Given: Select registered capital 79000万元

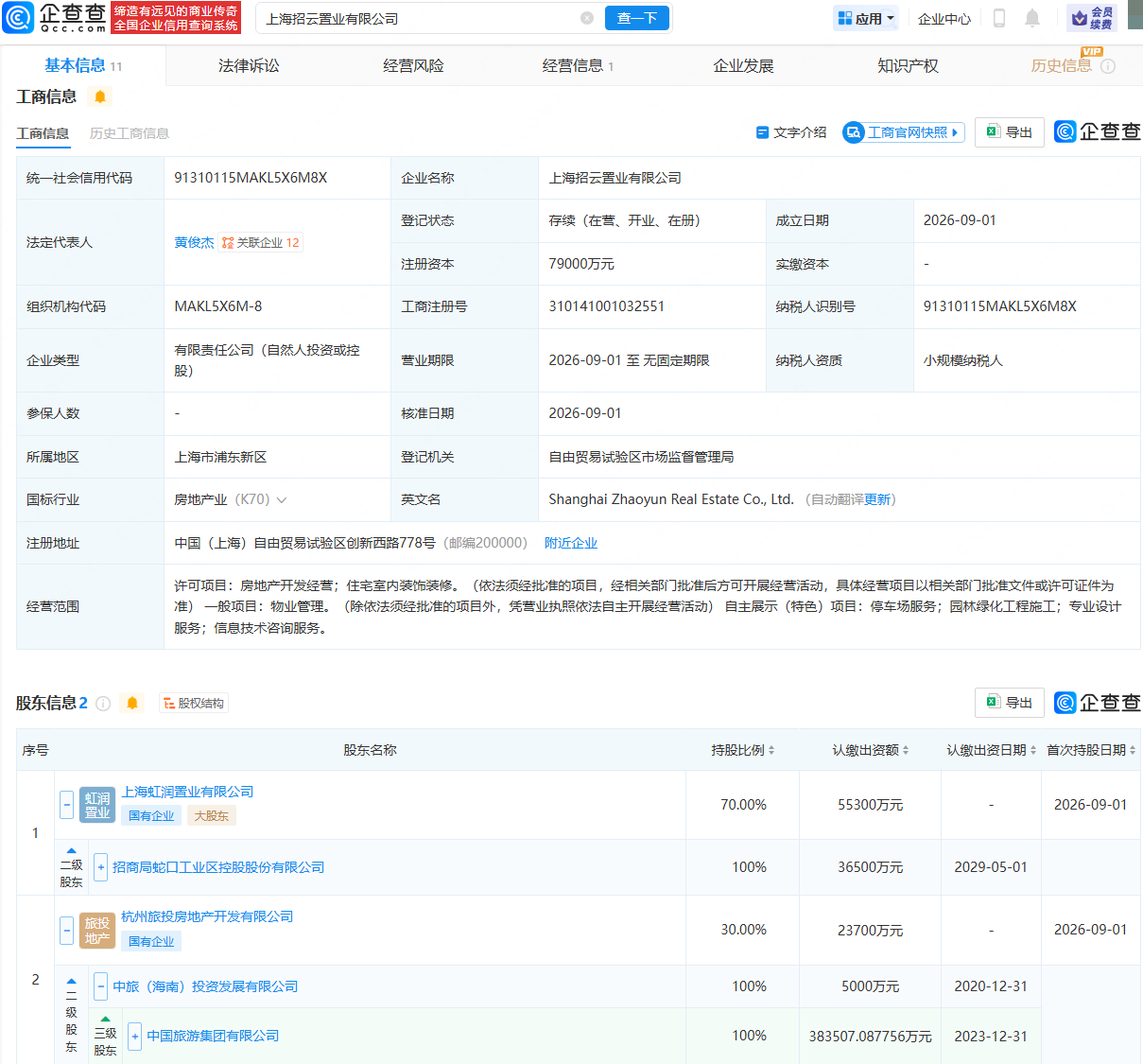Looking at the screenshot, I should click(581, 264).
